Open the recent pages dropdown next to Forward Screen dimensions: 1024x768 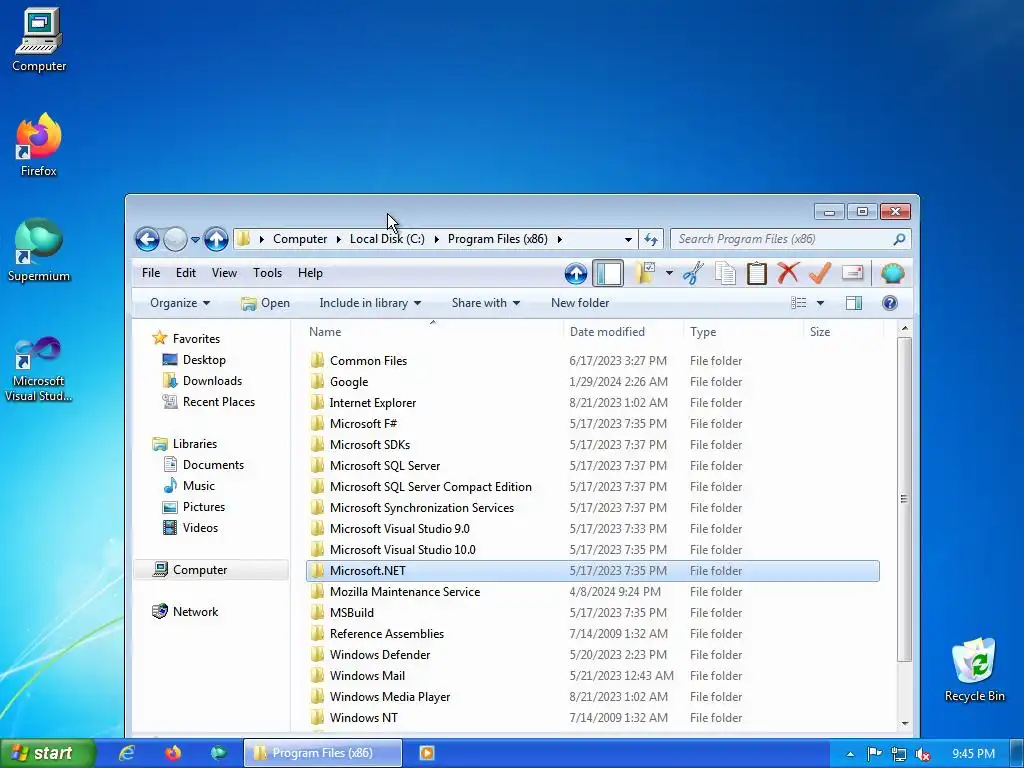click(195, 240)
